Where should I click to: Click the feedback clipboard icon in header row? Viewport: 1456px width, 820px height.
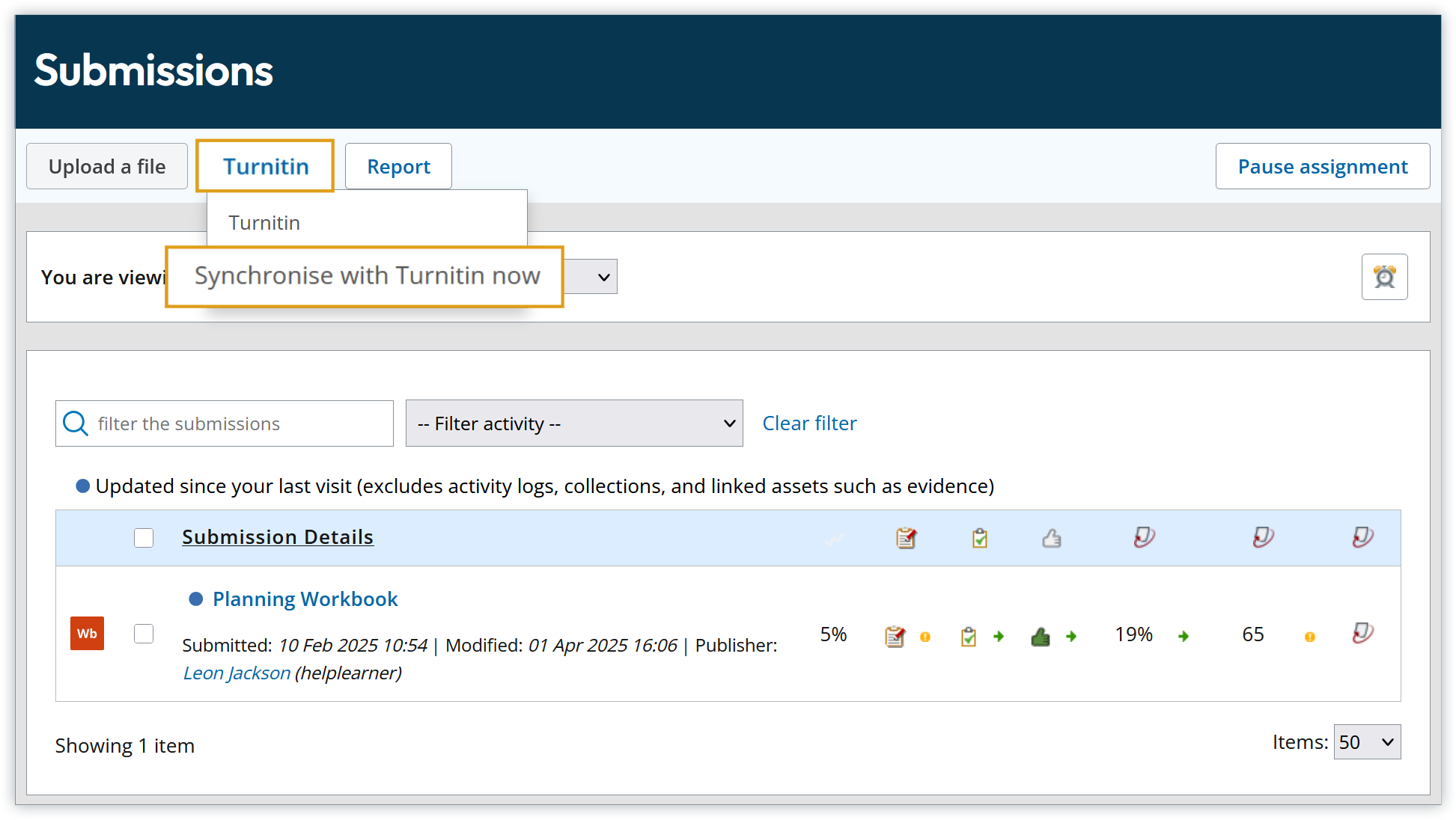pos(906,537)
